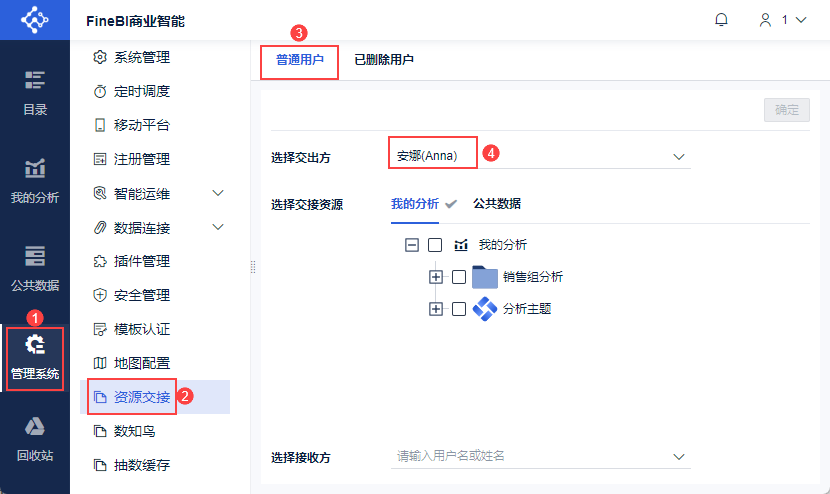Open the user account dropdown
The image size is (830, 494).
[782, 20]
